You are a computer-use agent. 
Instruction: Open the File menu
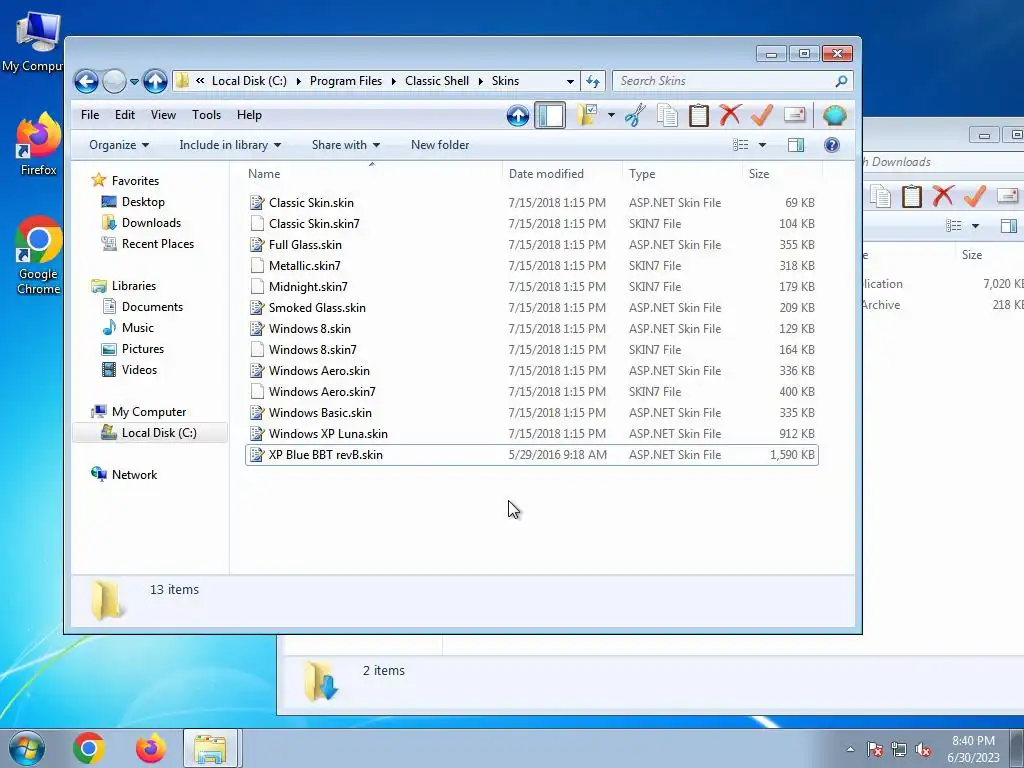[90, 115]
